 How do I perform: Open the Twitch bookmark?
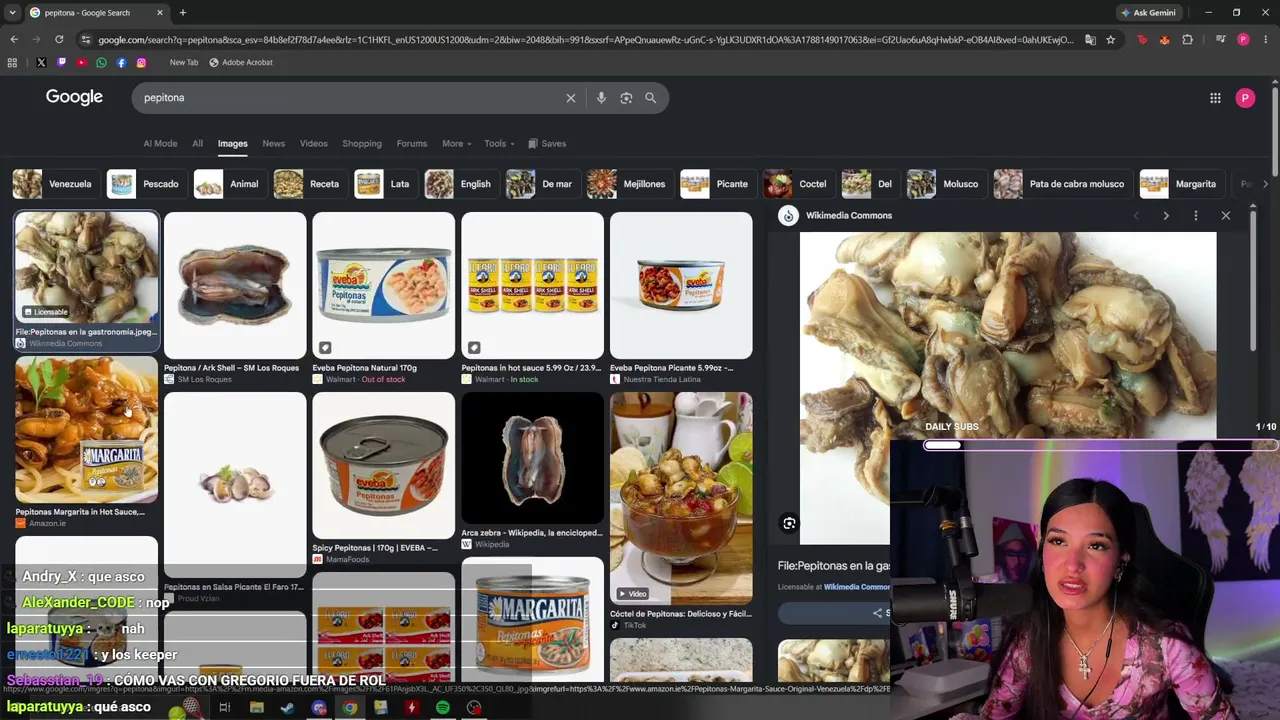pyautogui.click(x=61, y=62)
